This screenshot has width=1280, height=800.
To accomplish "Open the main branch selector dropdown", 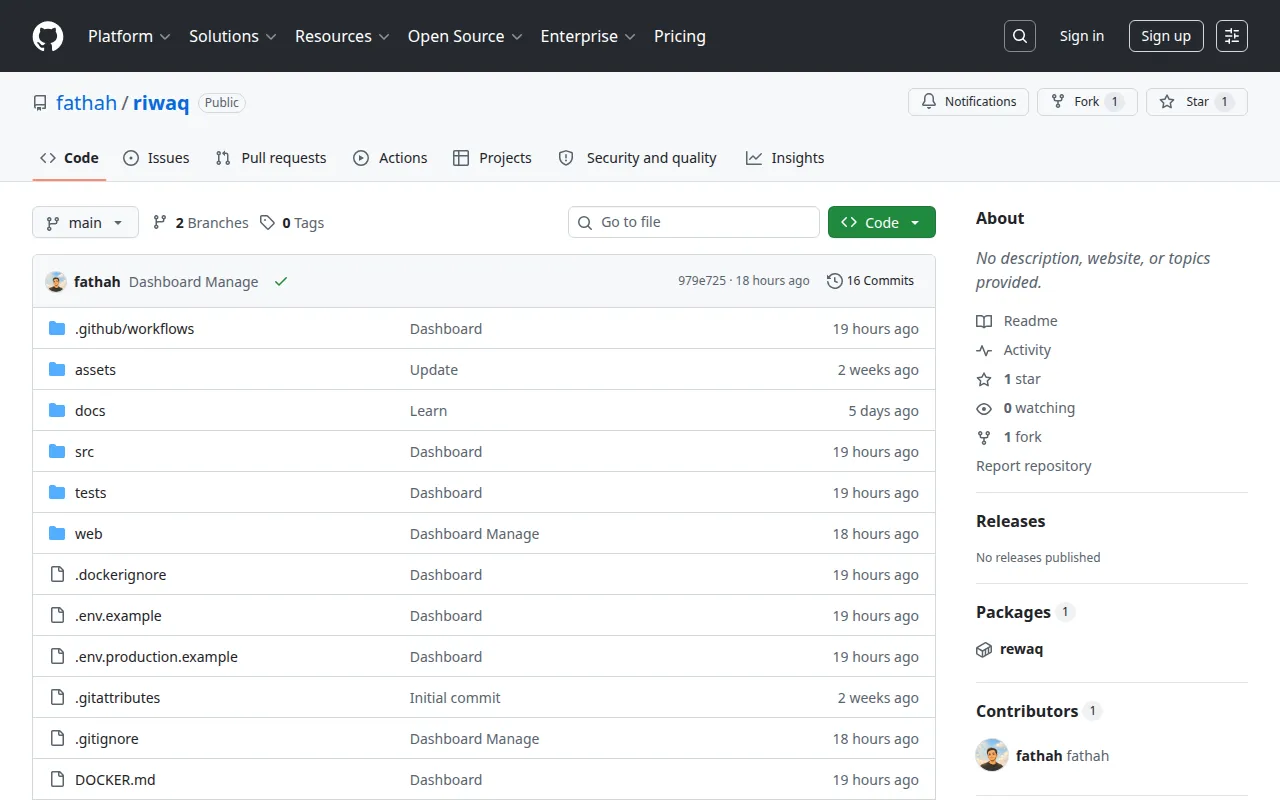I will [85, 222].
